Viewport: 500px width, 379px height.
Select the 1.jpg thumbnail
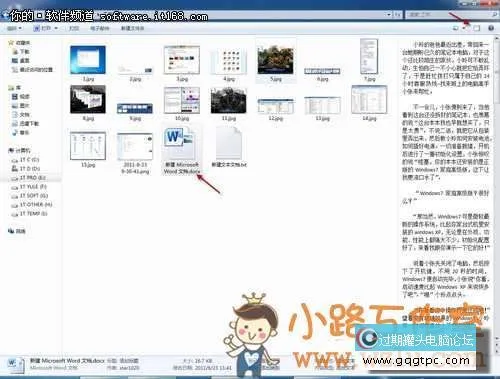[x=88, y=60]
